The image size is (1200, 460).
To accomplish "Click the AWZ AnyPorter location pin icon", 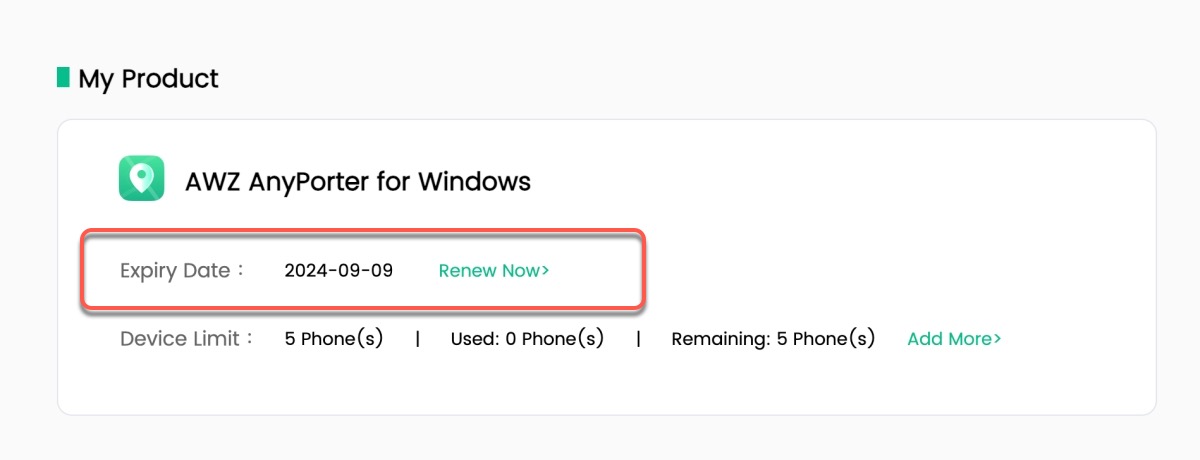I will tap(142, 178).
